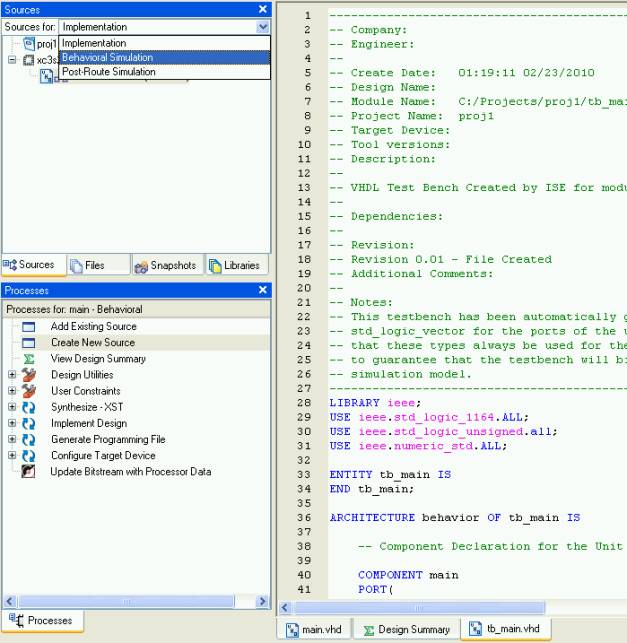The height and width of the screenshot is (643, 627).
Task: Switch to the Sources tab
Action: click(x=33, y=265)
